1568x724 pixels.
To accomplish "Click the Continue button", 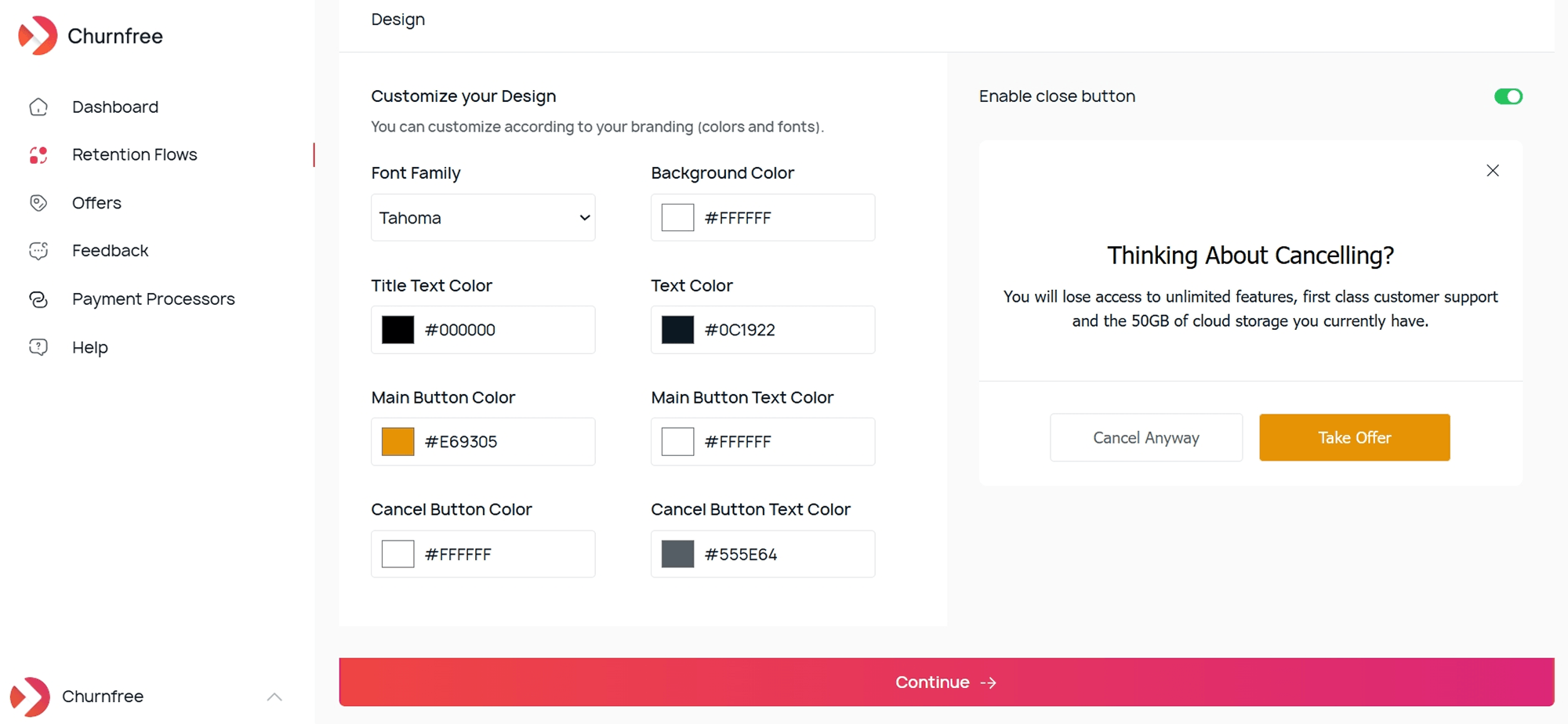I will tap(946, 682).
